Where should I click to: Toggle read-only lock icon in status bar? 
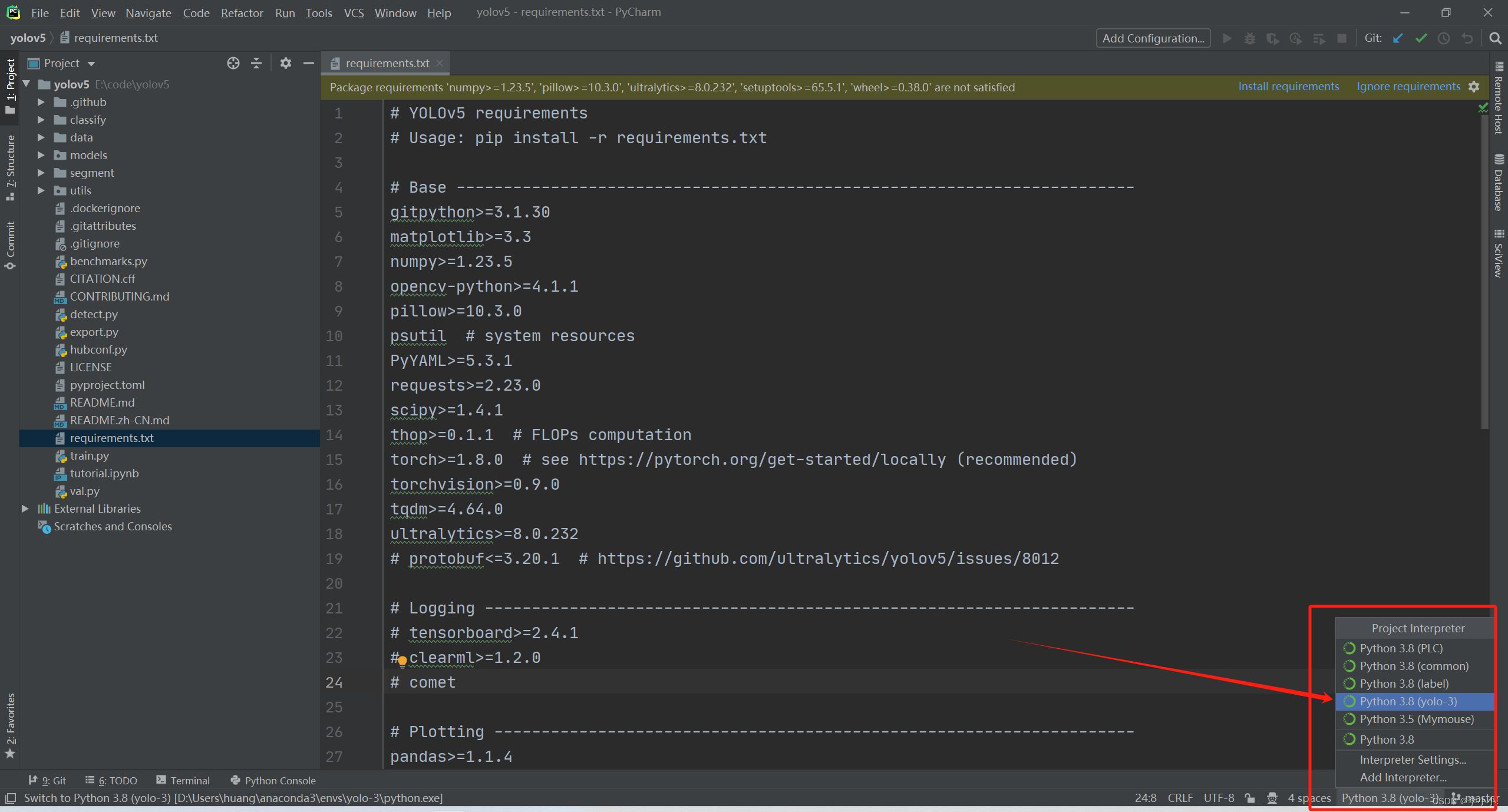point(1249,798)
